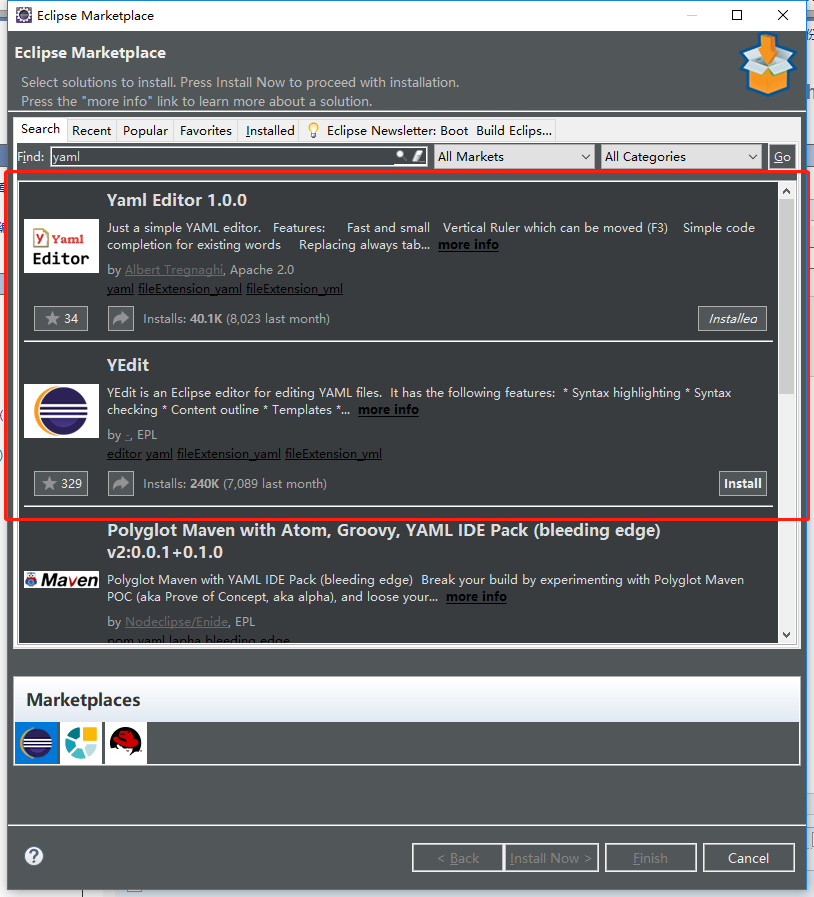Viewport: 814px width, 897px height.
Task: Click the Cancel button
Action: [x=748, y=858]
